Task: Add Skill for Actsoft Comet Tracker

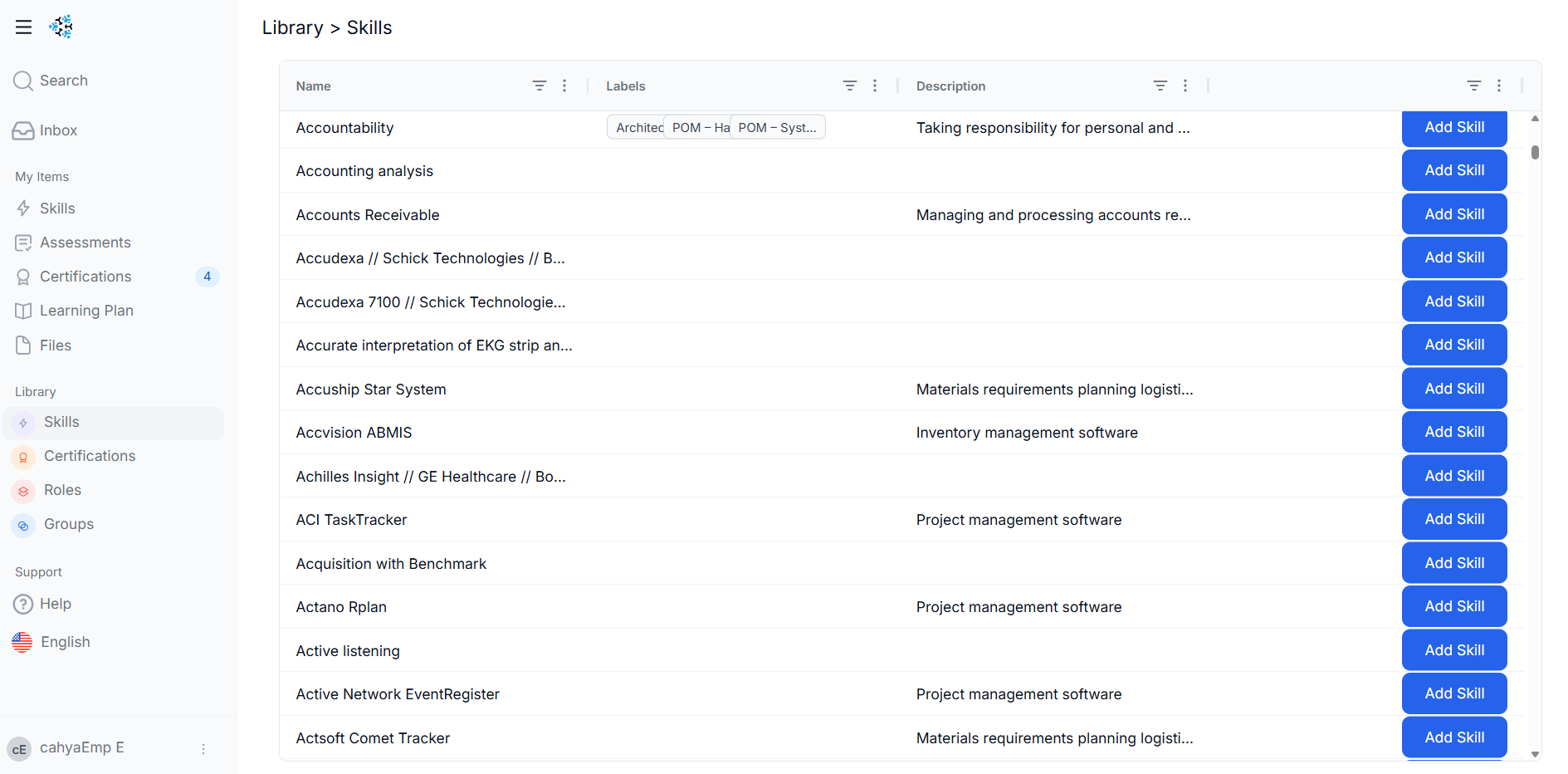Action: pyautogui.click(x=1454, y=737)
